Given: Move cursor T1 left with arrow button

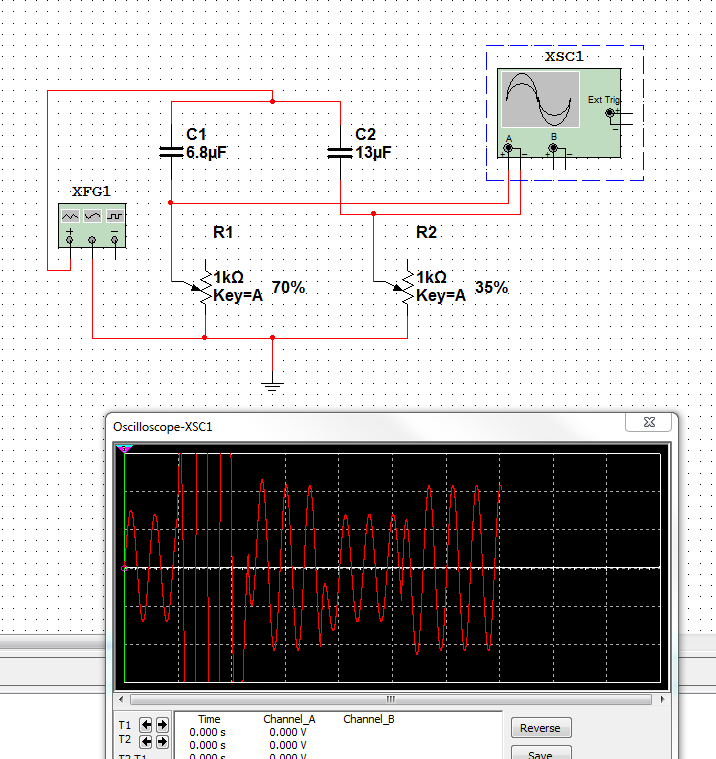Looking at the screenshot, I should (x=146, y=725).
